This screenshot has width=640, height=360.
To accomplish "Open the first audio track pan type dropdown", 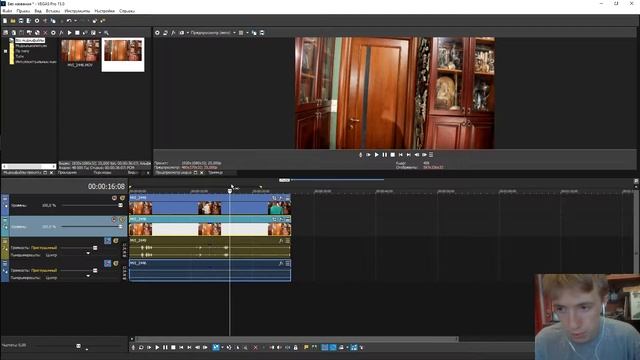I will (x=88, y=253).
